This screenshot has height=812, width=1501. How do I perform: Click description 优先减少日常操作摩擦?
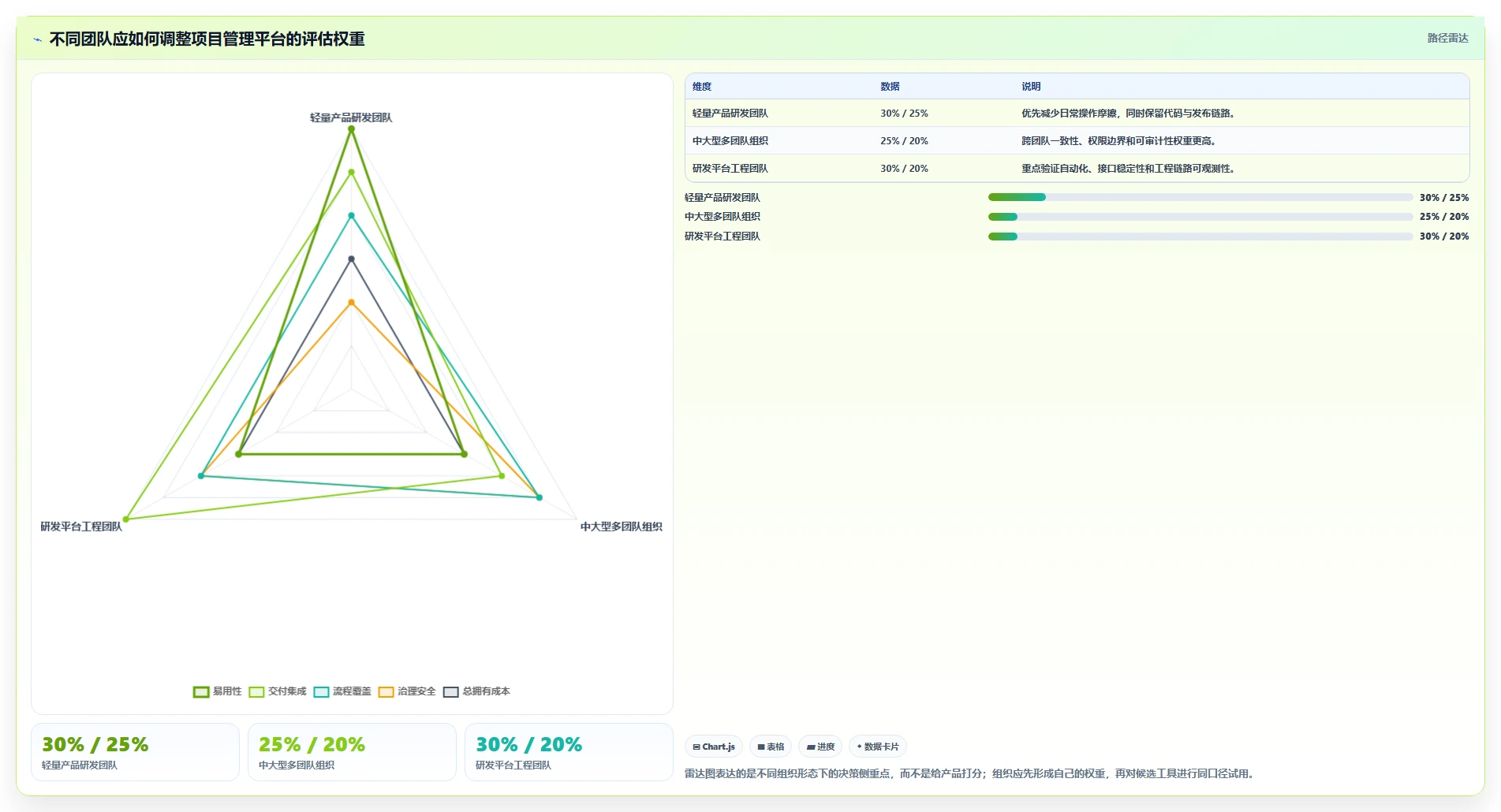pos(1128,114)
